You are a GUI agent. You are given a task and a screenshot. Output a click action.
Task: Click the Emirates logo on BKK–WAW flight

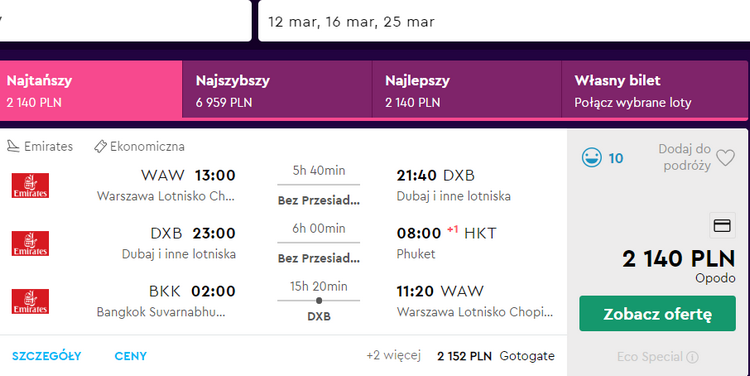point(30,301)
